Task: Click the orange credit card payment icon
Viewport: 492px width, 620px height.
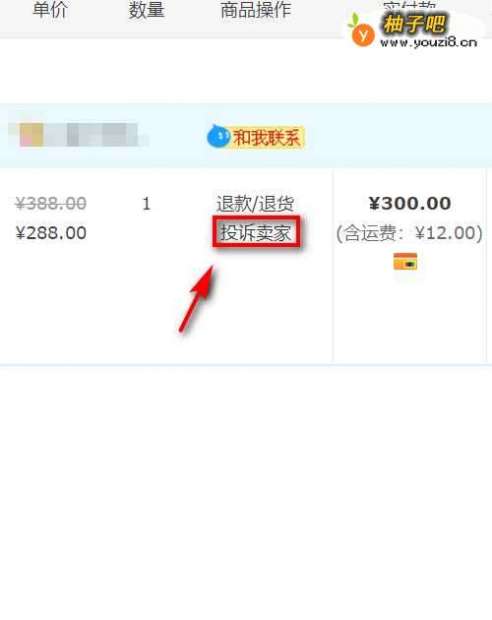Action: 405,262
